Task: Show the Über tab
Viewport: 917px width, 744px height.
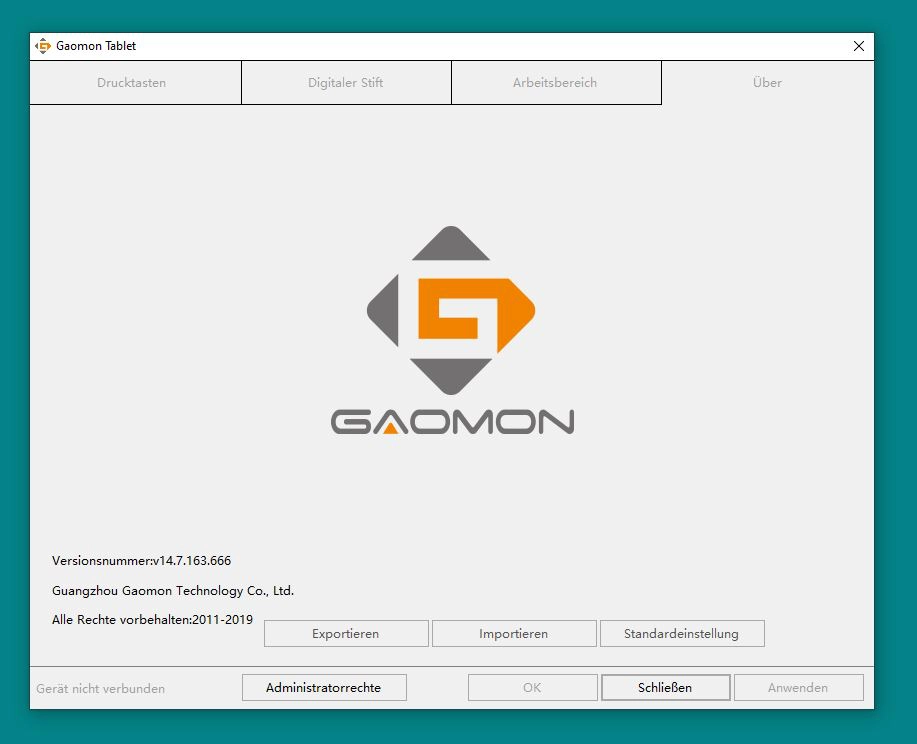Action: pyautogui.click(x=767, y=82)
